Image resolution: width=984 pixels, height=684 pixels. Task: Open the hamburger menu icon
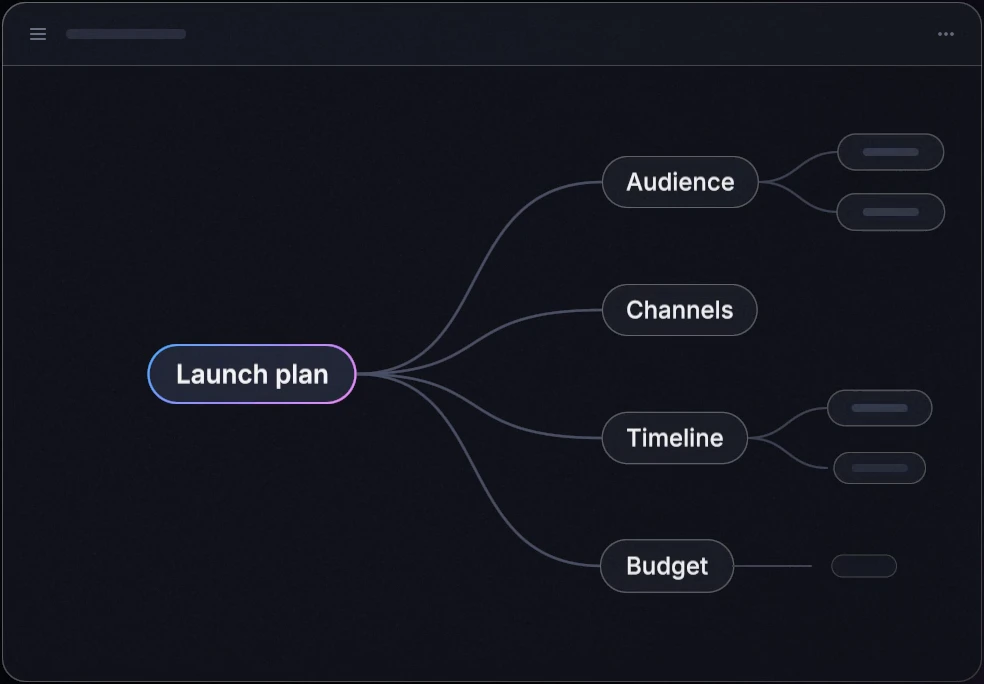(x=38, y=34)
